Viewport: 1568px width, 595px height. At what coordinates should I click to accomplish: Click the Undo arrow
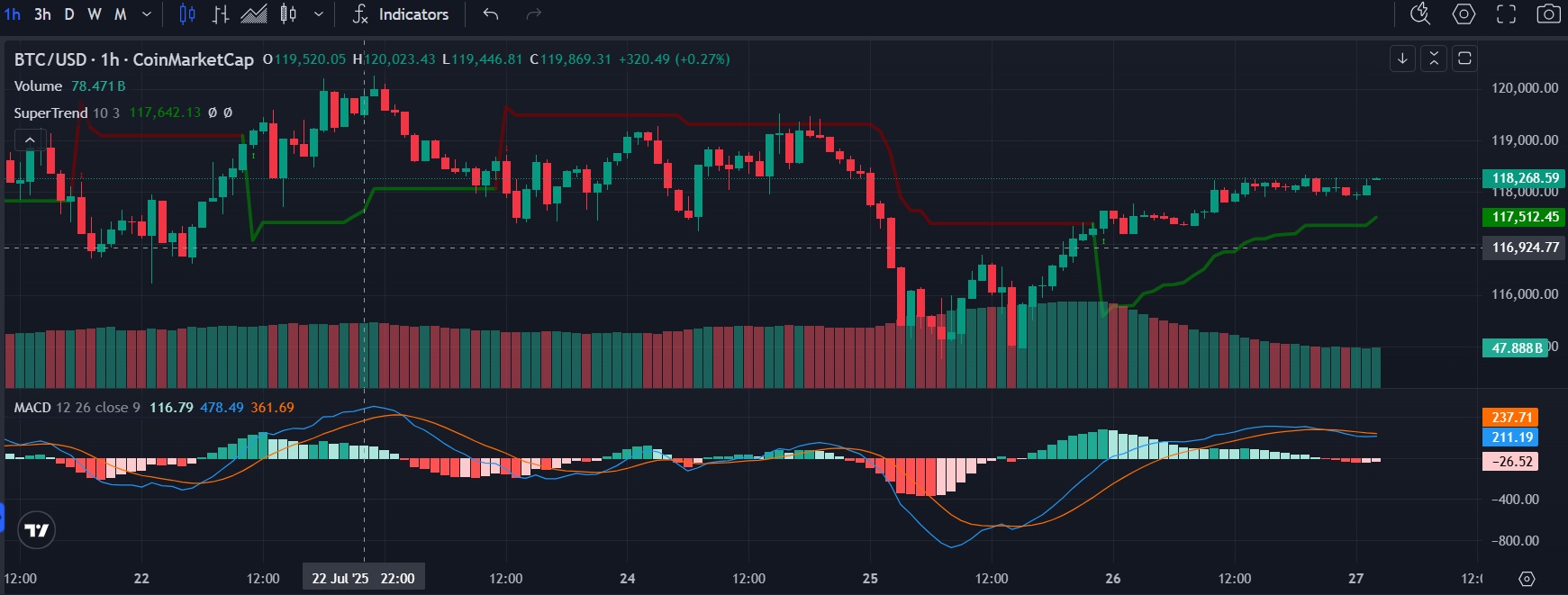(491, 14)
